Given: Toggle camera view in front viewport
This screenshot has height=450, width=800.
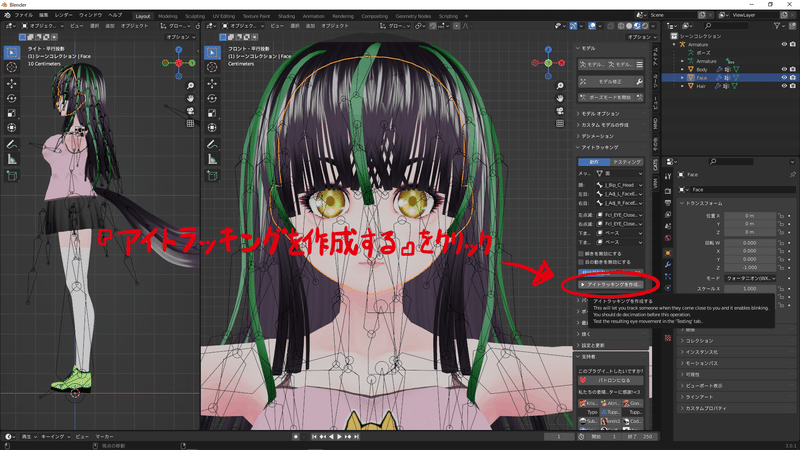Looking at the screenshot, I should pyautogui.click(x=560, y=111).
